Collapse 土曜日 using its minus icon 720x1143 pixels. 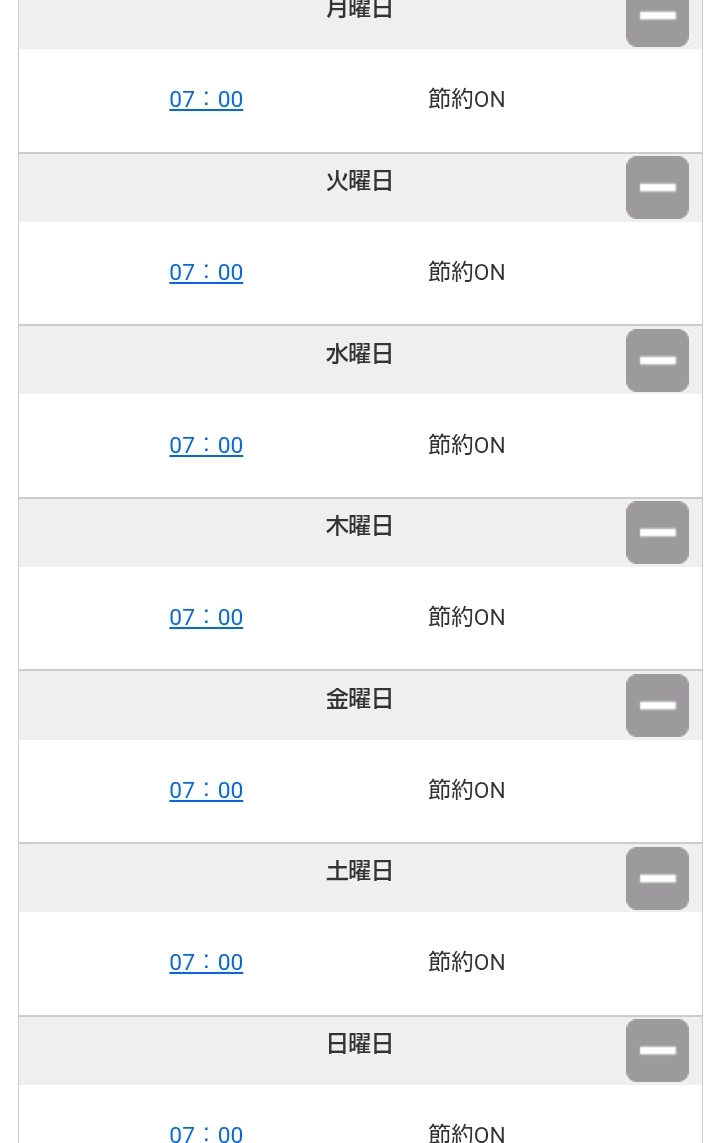coord(657,878)
